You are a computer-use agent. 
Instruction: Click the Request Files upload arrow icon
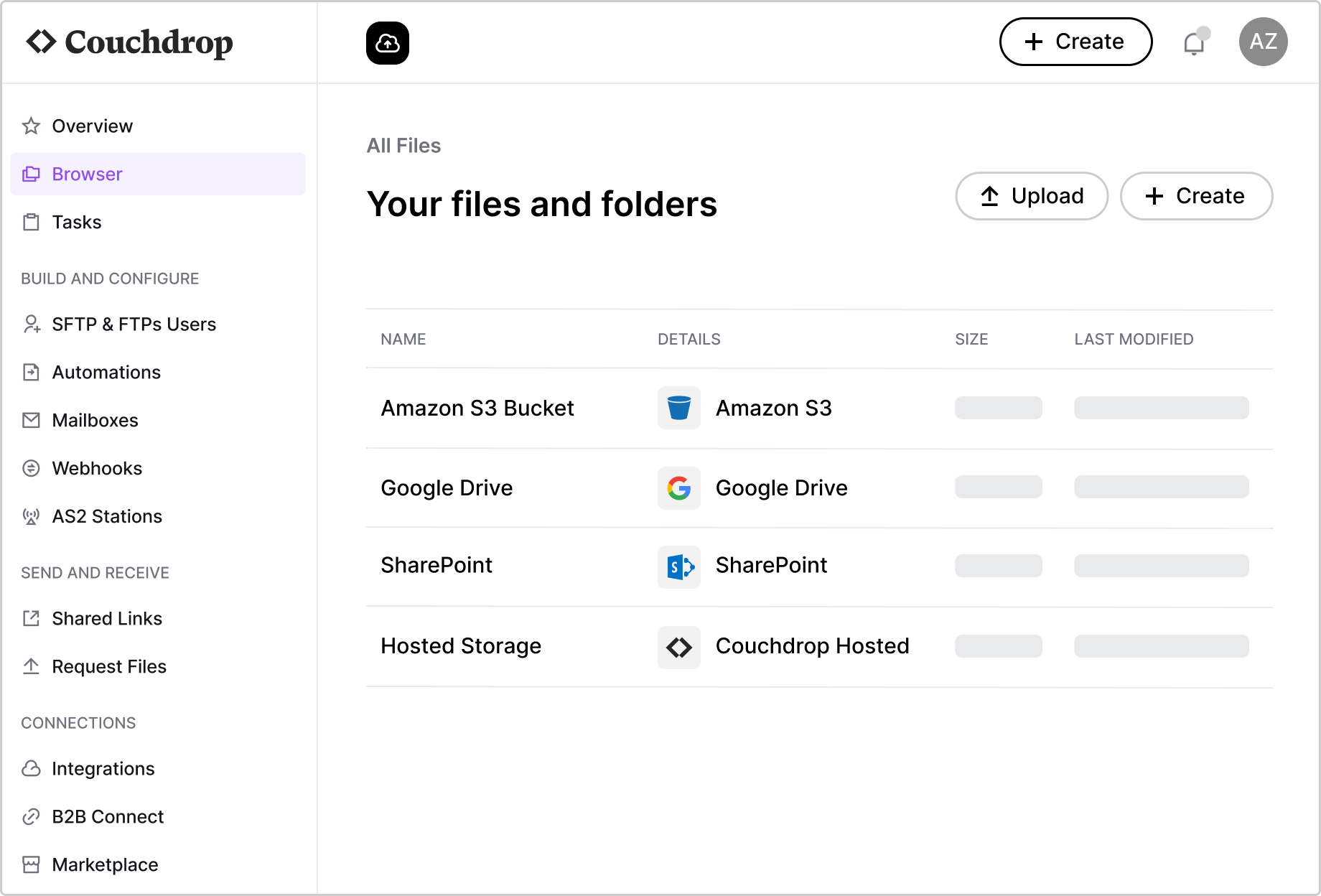(31, 667)
